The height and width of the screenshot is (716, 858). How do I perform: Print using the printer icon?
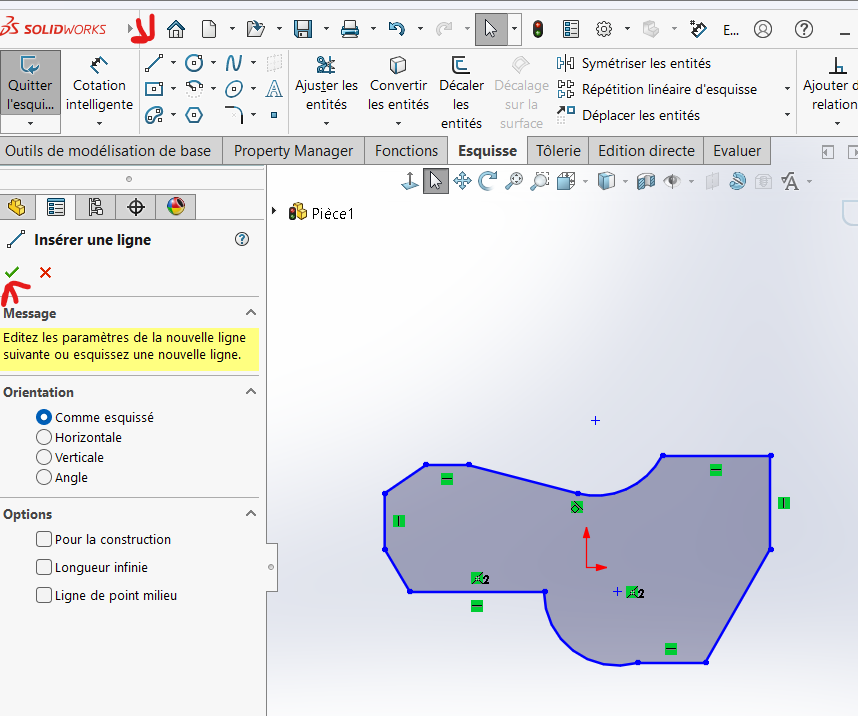[350, 28]
